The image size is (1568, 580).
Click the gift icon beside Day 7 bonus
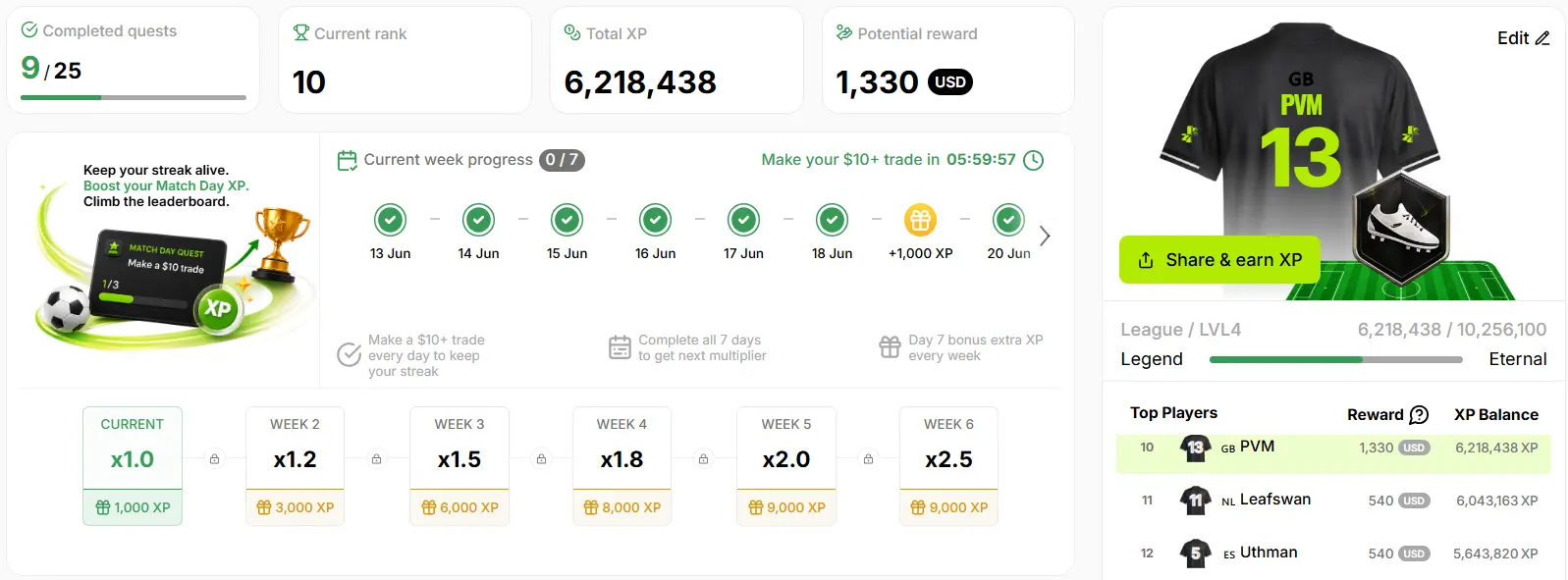[x=890, y=346]
